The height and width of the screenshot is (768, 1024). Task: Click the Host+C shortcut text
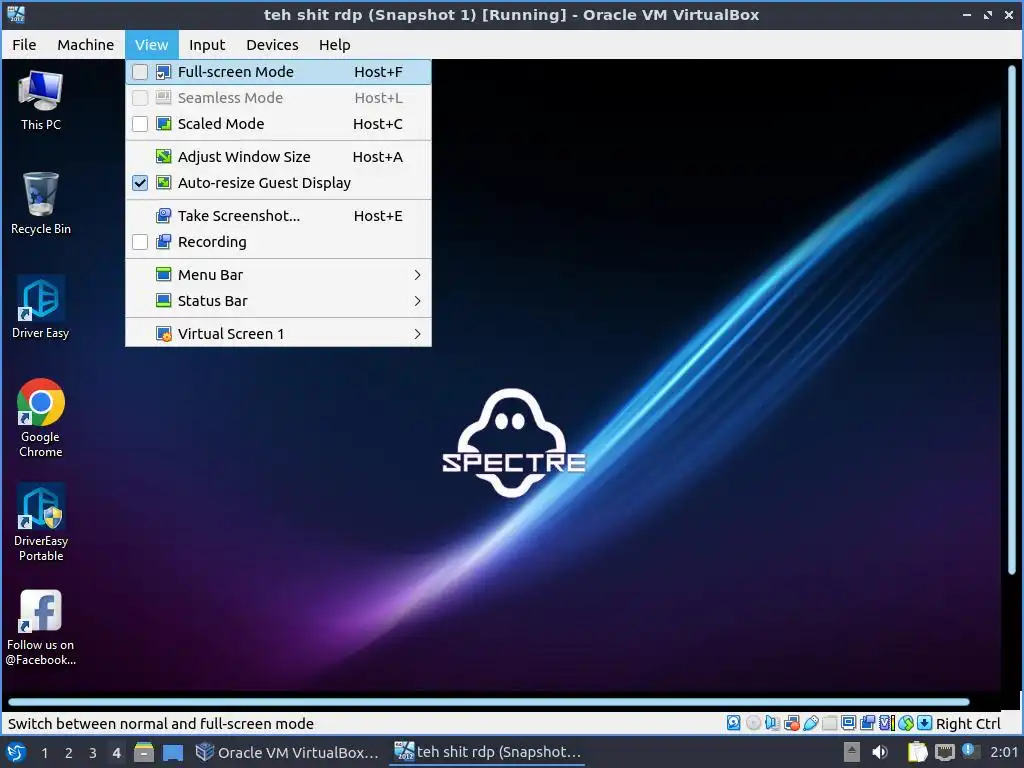377,124
